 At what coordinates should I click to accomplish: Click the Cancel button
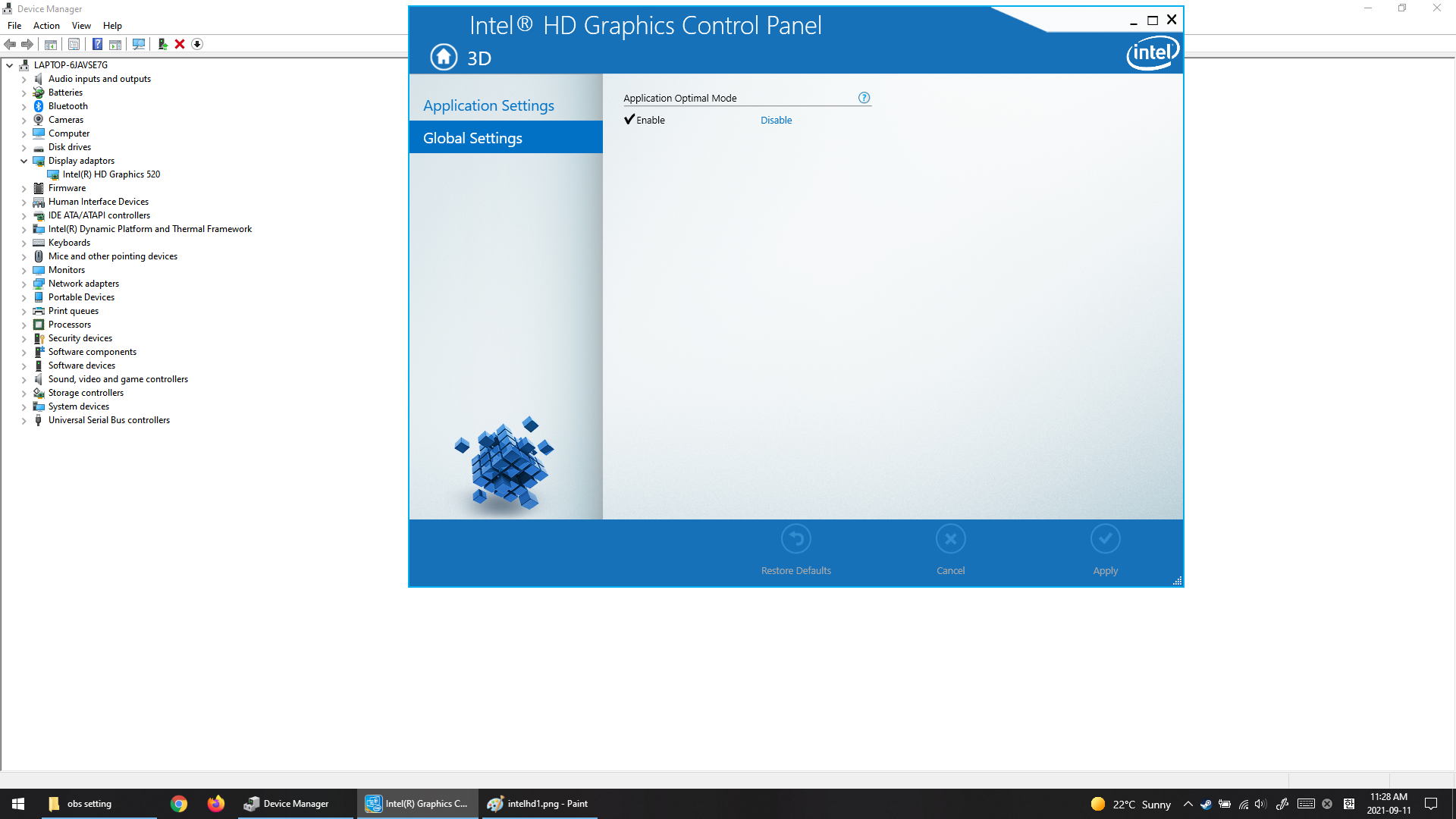pyautogui.click(x=950, y=539)
